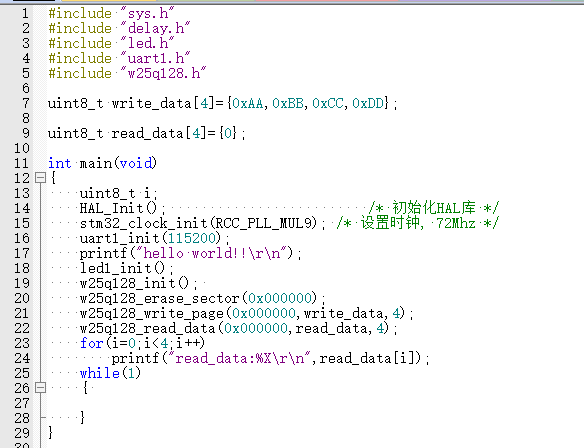Click the w25q128_write_page call

pyautogui.click(x=246, y=313)
